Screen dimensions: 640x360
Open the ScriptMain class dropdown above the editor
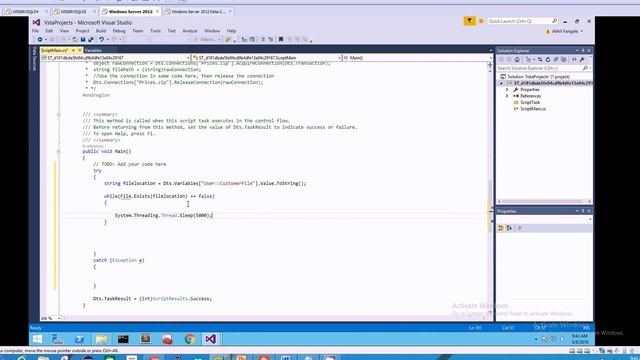(x=267, y=58)
